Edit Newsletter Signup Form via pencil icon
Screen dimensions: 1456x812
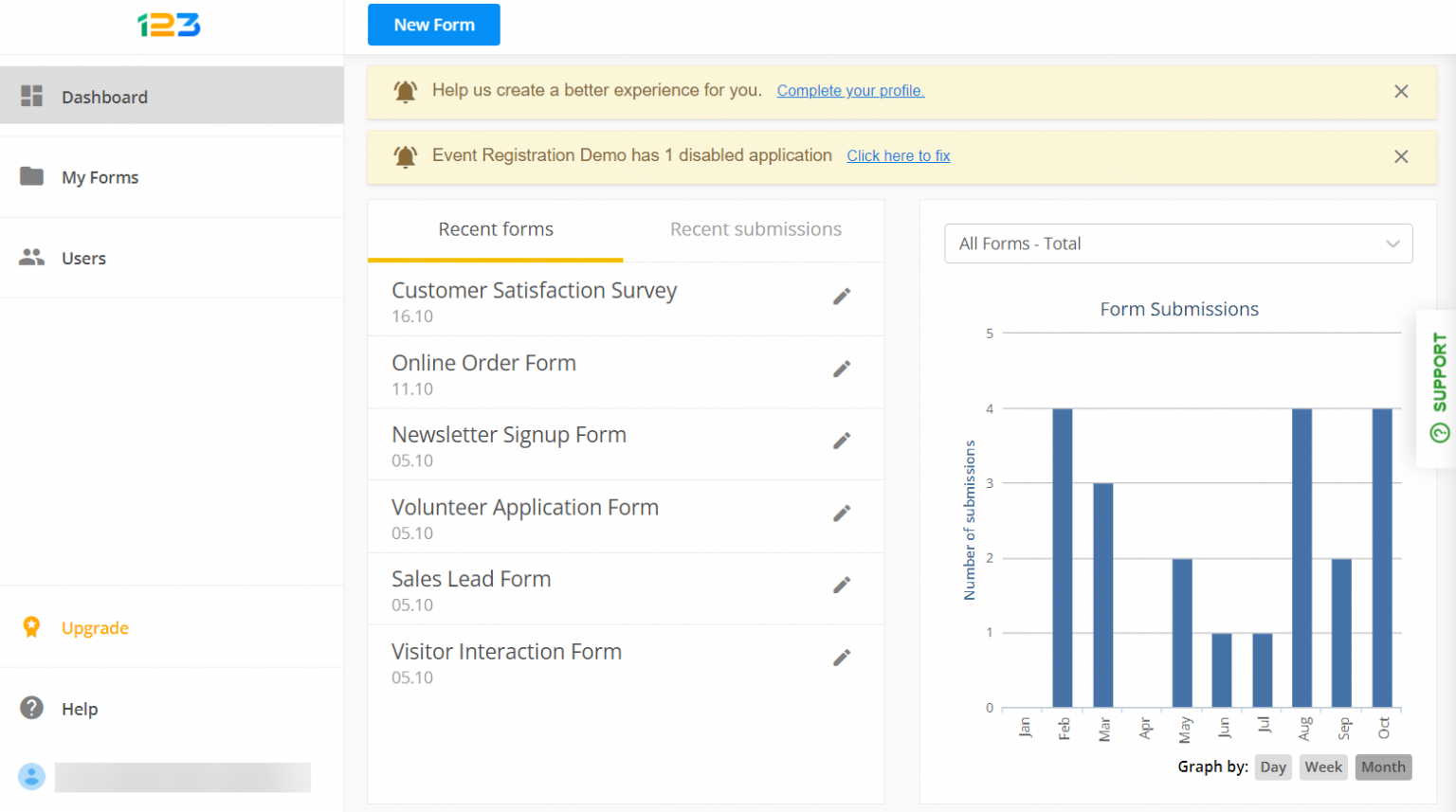coord(842,441)
